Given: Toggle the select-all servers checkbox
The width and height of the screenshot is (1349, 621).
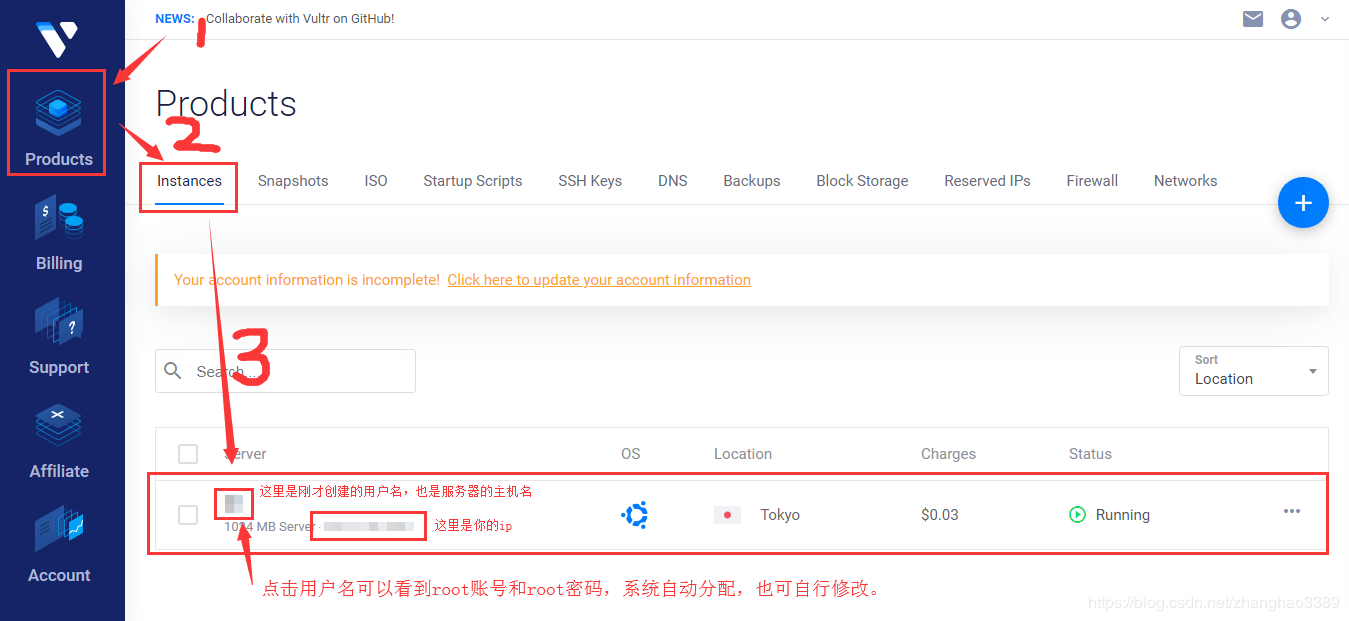Looking at the screenshot, I should (x=188, y=453).
